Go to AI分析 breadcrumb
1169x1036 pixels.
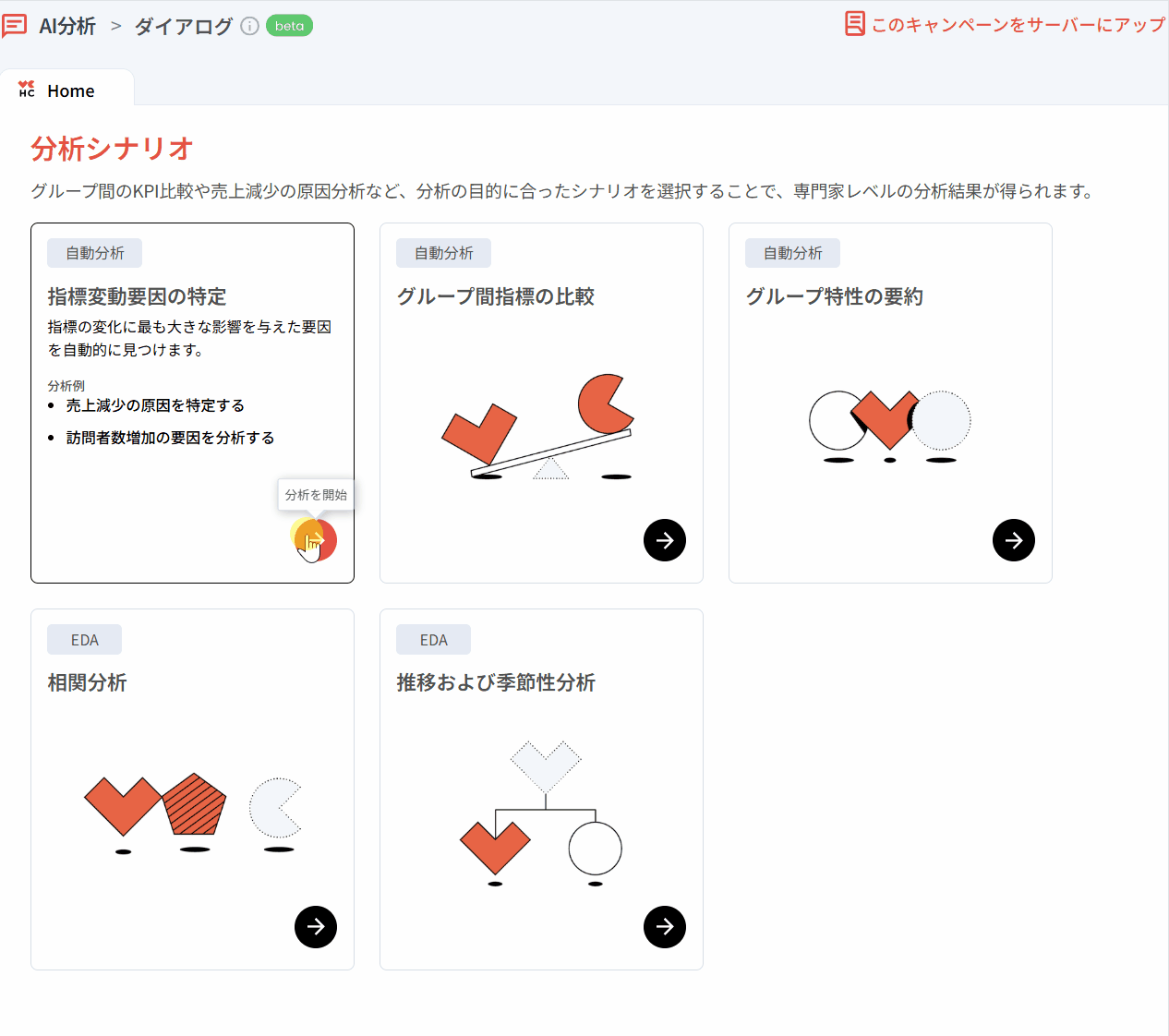click(x=67, y=26)
